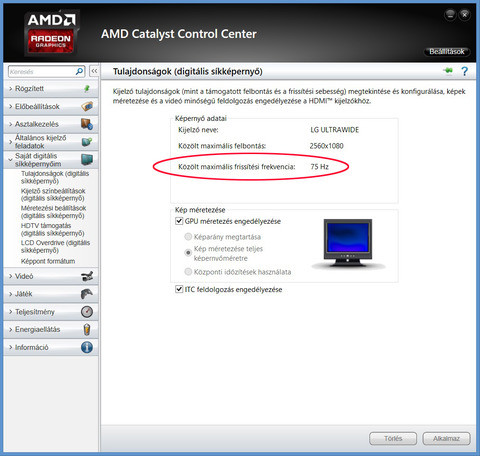Toggle GPU méretezés engedélyezése checkbox

179,221
